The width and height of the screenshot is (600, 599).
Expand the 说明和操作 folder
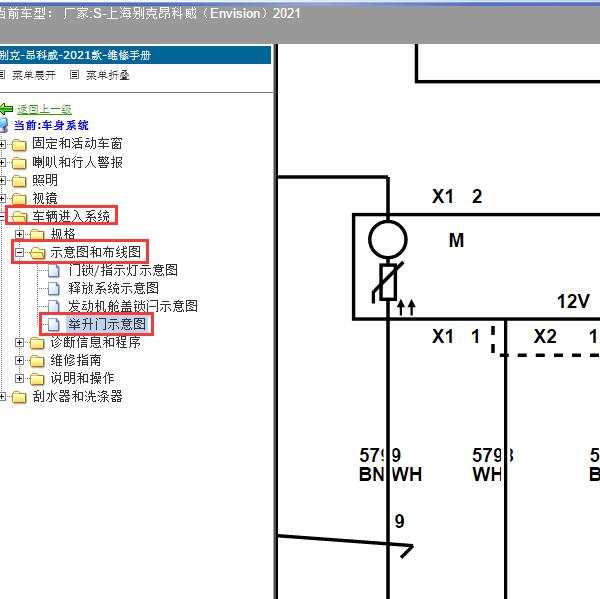(19, 378)
